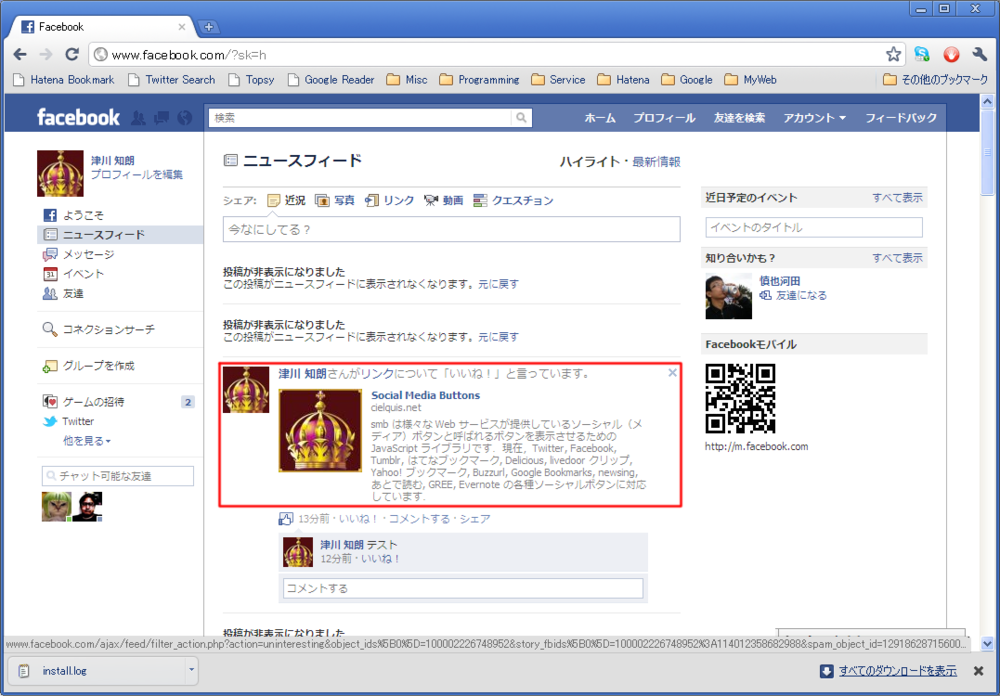This screenshot has height=696, width=1000.
Task: Add 慎也河田 with 友達になる
Action: click(793, 295)
